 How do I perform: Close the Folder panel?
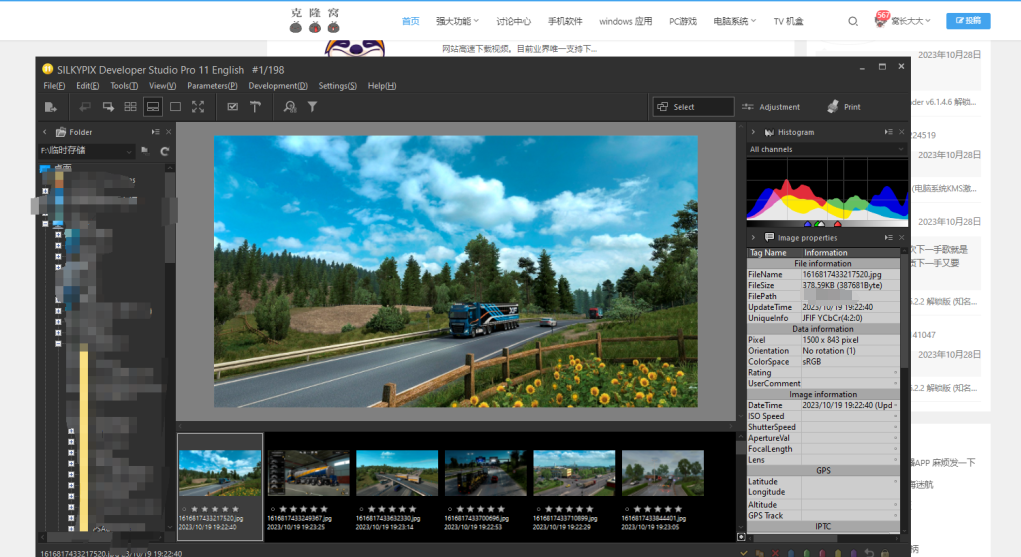[x=169, y=132]
